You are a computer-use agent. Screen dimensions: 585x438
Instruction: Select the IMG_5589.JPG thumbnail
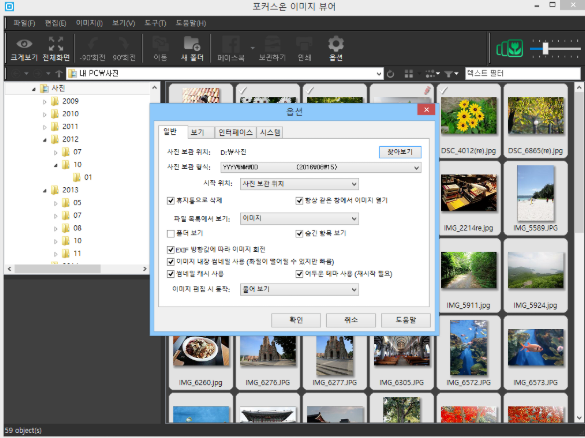coord(535,198)
